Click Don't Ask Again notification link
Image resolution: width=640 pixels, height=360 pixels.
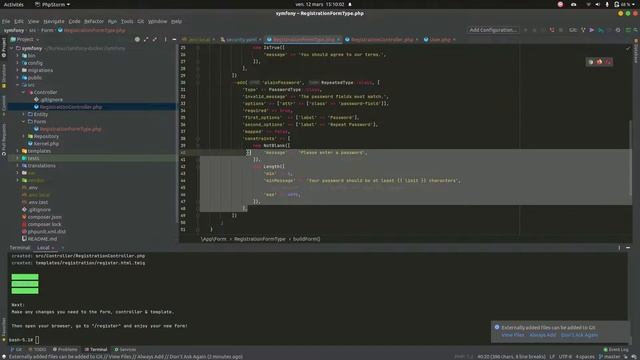point(579,335)
